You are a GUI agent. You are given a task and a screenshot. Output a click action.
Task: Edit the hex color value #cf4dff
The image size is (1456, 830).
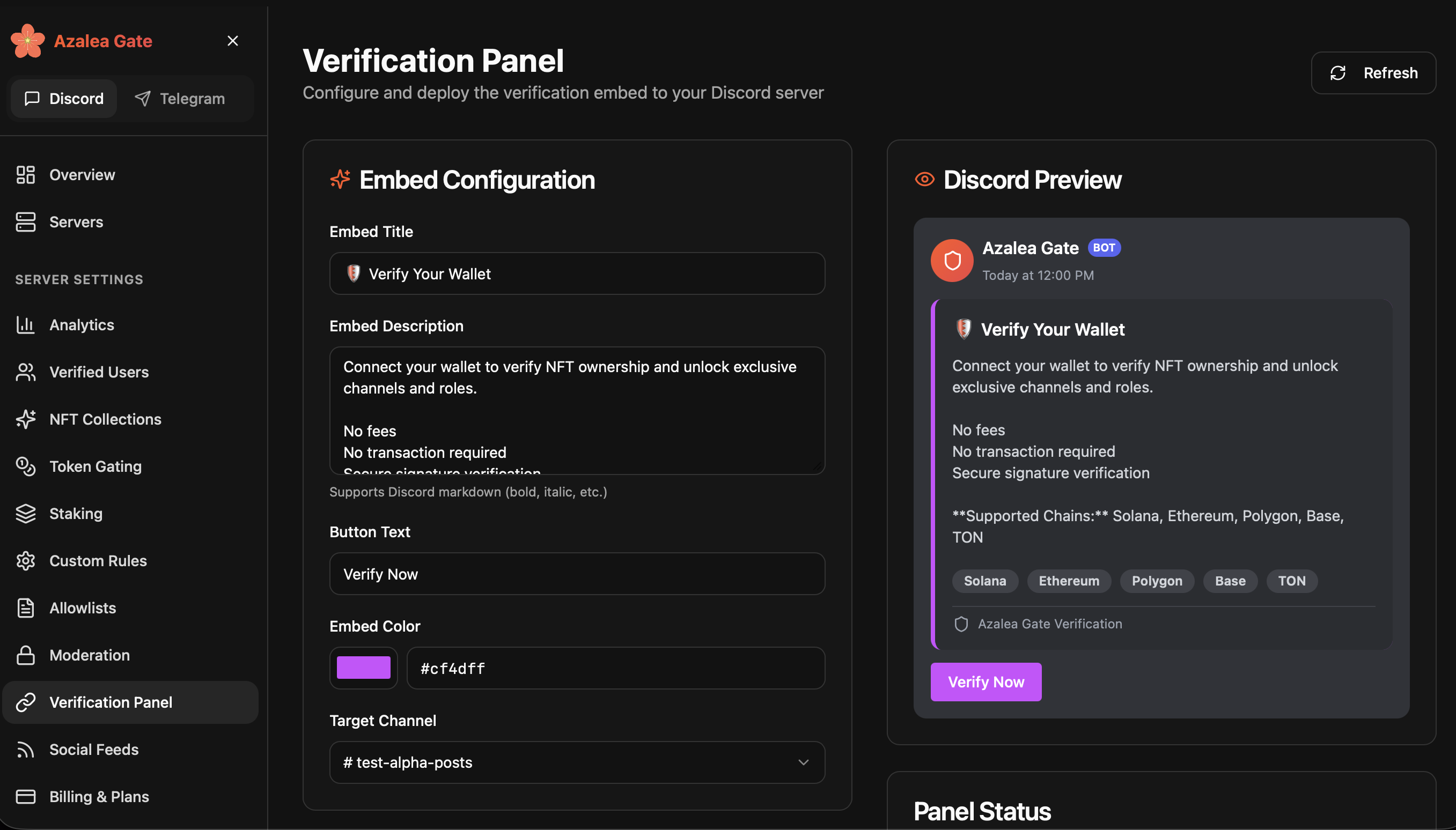pos(615,668)
